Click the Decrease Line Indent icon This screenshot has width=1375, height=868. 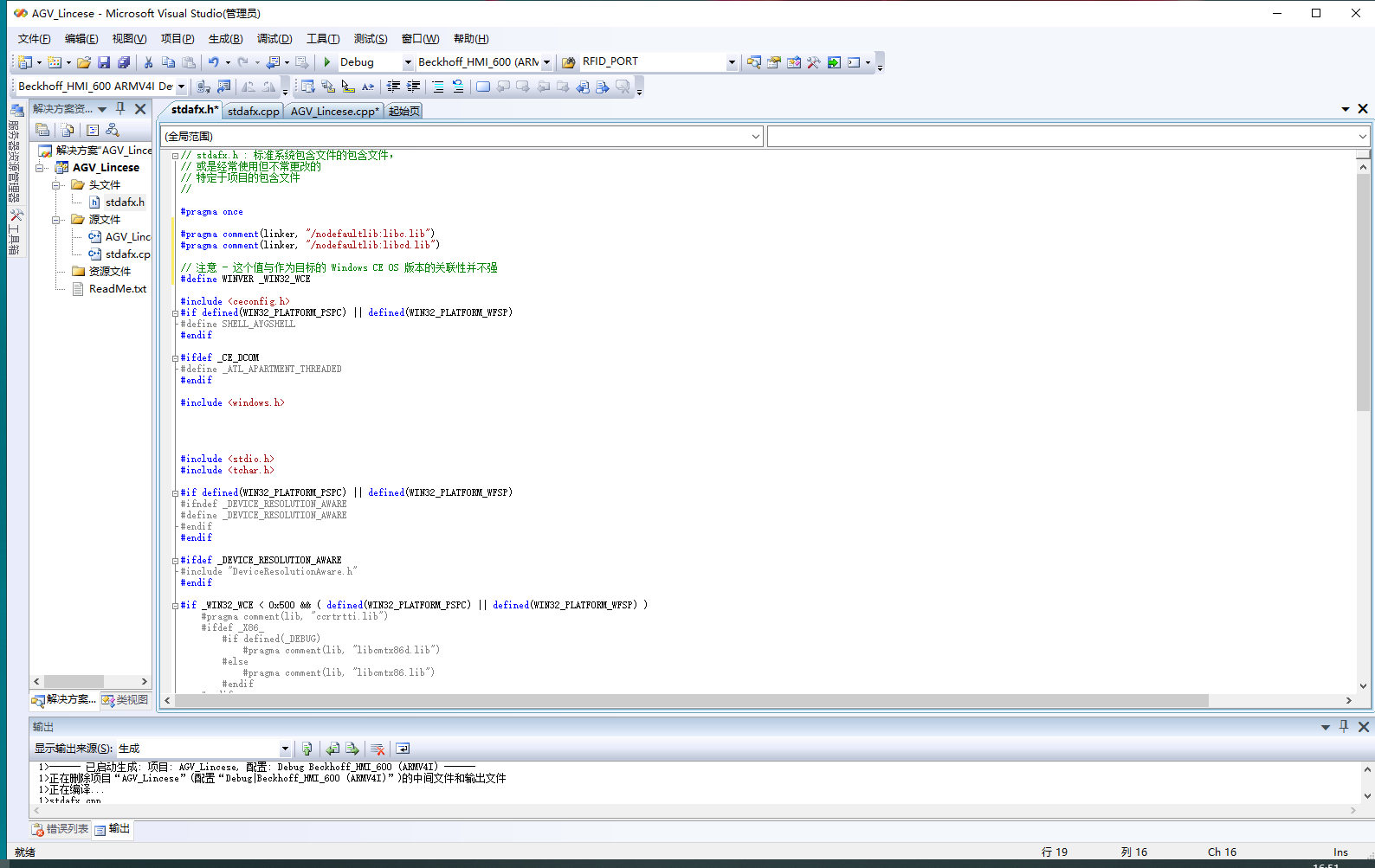(x=393, y=87)
